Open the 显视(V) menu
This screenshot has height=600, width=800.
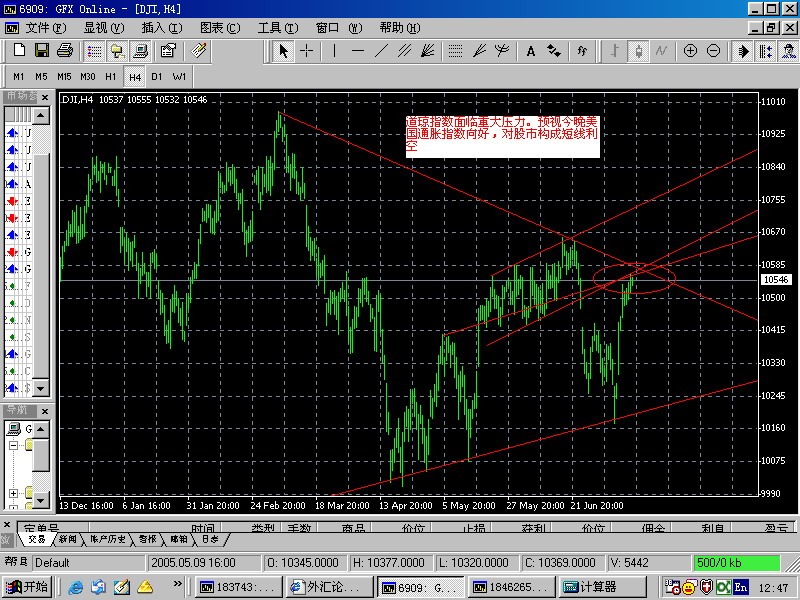[104, 28]
